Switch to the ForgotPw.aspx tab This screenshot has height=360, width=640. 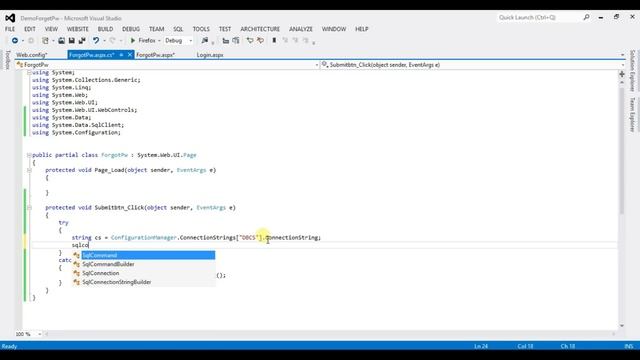tap(156, 55)
